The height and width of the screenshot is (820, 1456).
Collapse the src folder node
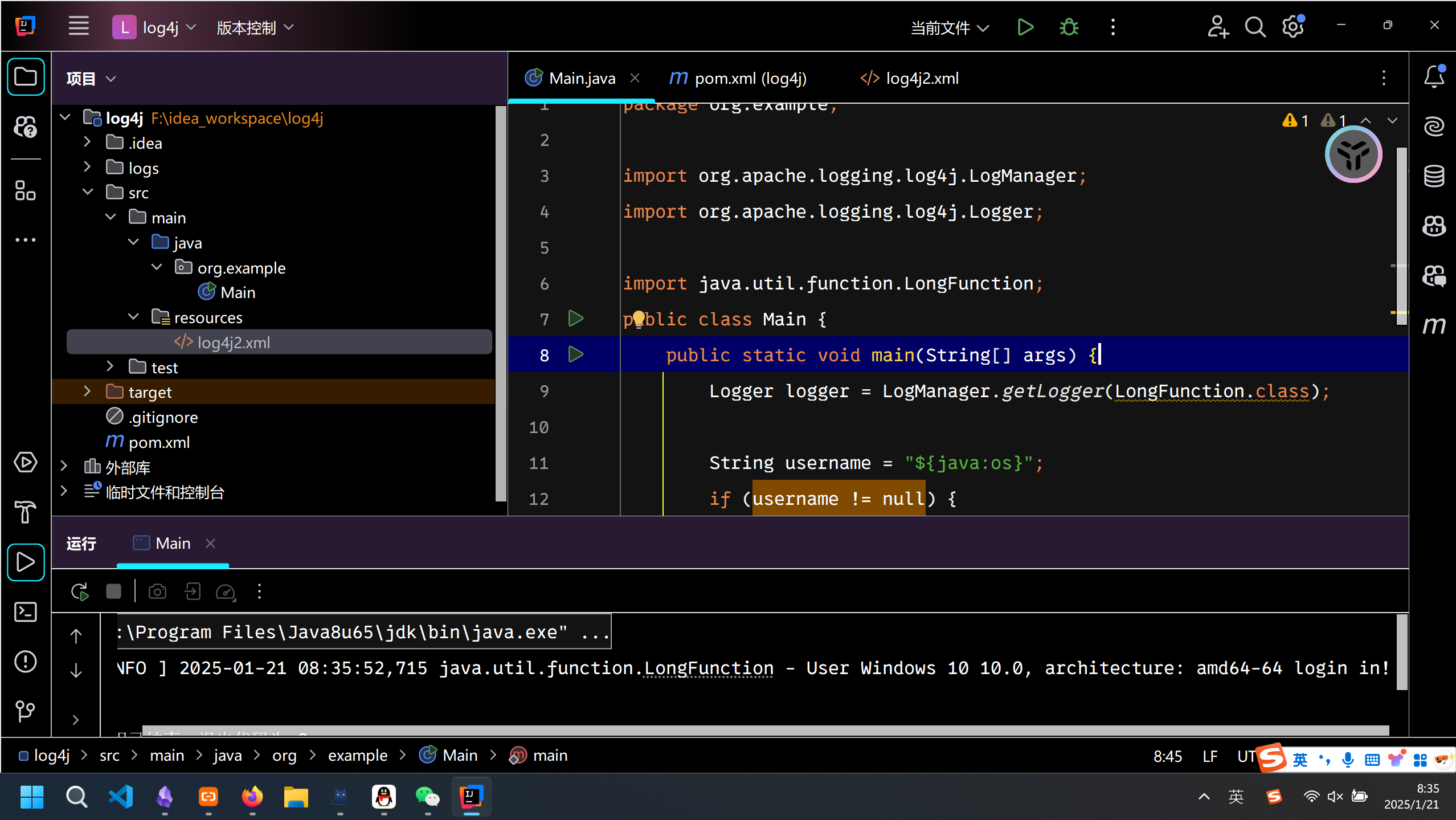tap(87, 193)
